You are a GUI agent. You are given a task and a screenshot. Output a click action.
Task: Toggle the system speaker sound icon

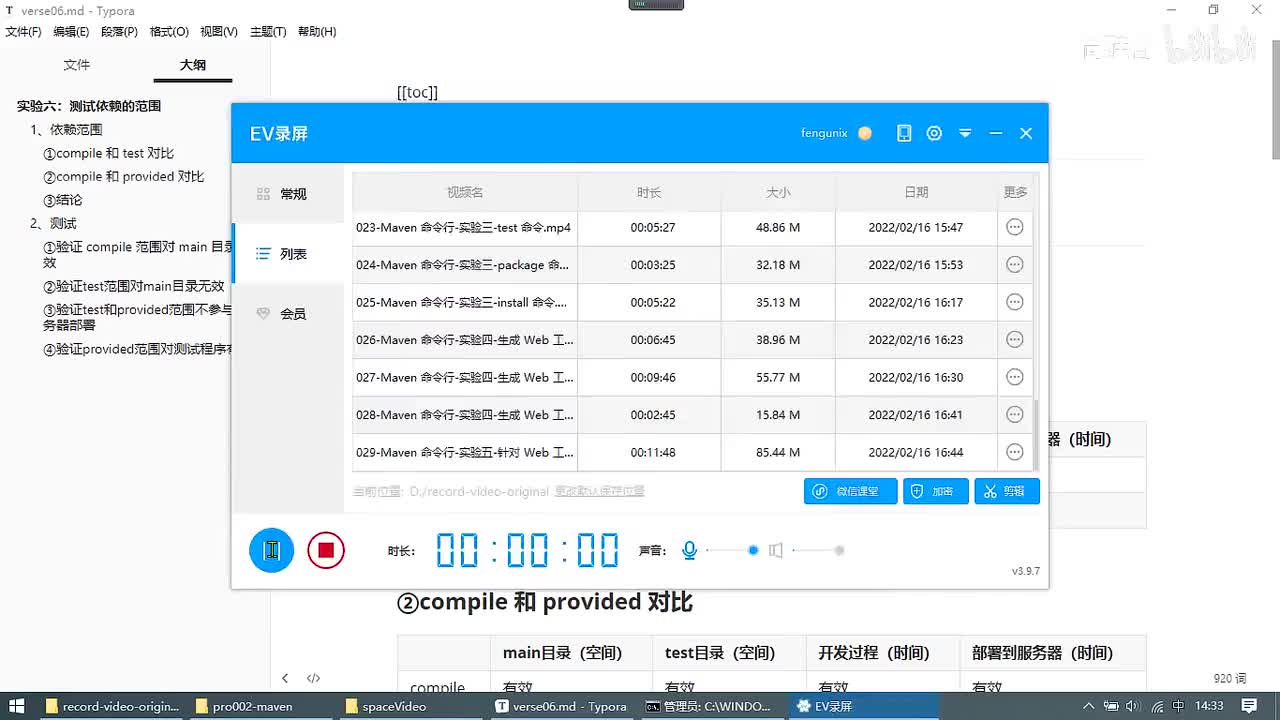pos(776,550)
